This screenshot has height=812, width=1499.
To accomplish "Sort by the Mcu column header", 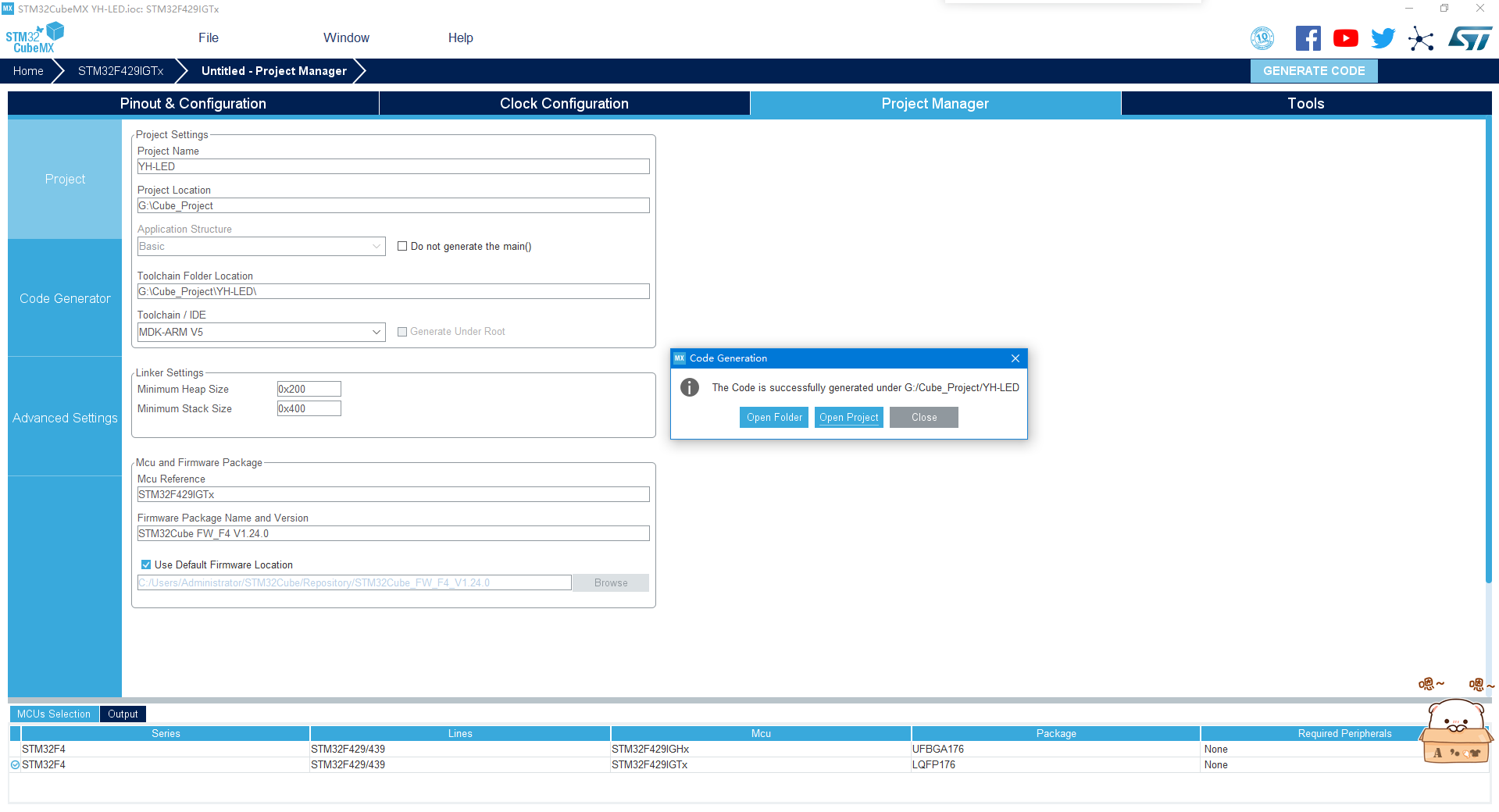I will coord(761,734).
